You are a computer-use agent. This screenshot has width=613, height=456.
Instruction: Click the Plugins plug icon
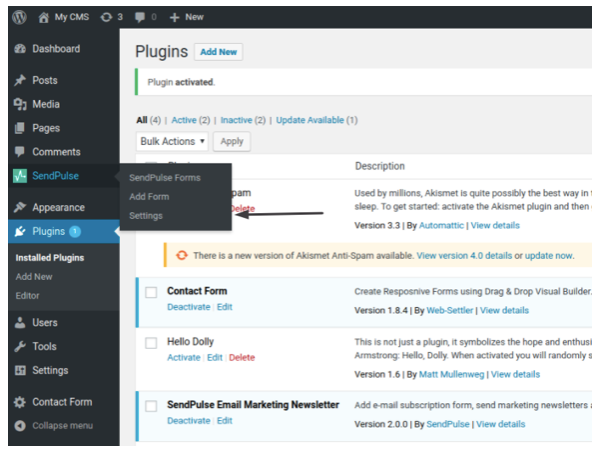click(20, 232)
